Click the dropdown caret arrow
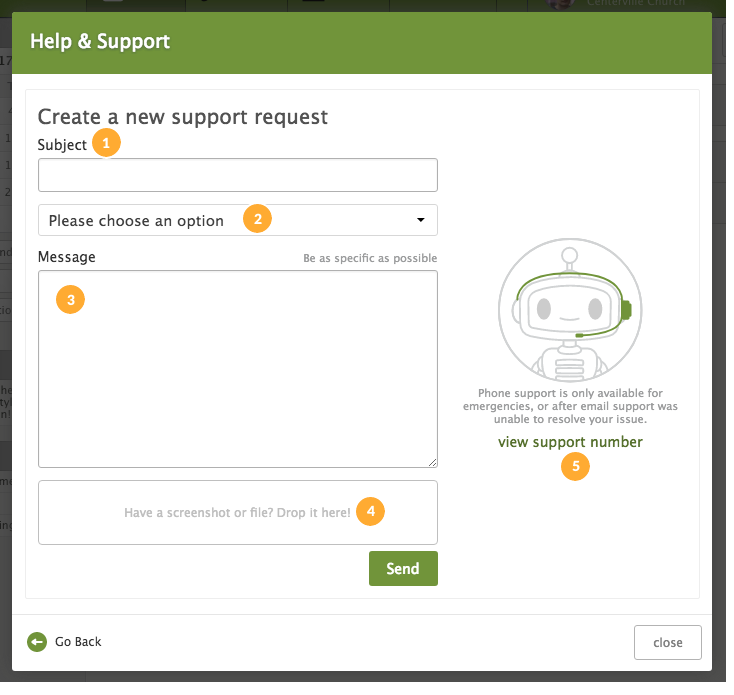 420,220
